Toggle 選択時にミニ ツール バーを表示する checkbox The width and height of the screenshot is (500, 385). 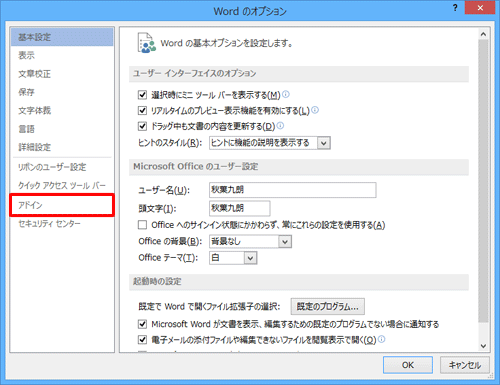[x=142, y=95]
